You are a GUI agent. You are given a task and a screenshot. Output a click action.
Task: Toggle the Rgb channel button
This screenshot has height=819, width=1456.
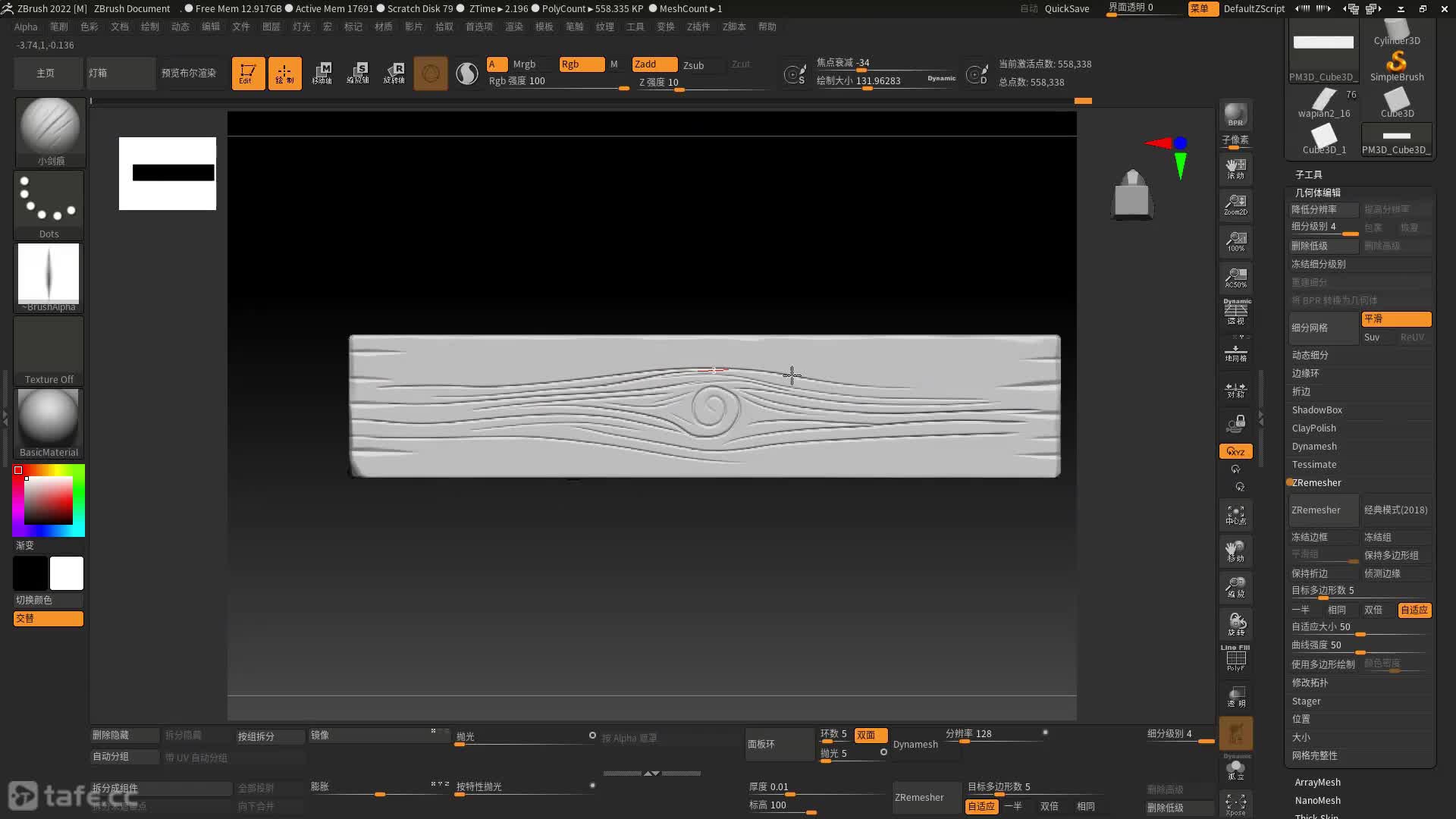(582, 64)
